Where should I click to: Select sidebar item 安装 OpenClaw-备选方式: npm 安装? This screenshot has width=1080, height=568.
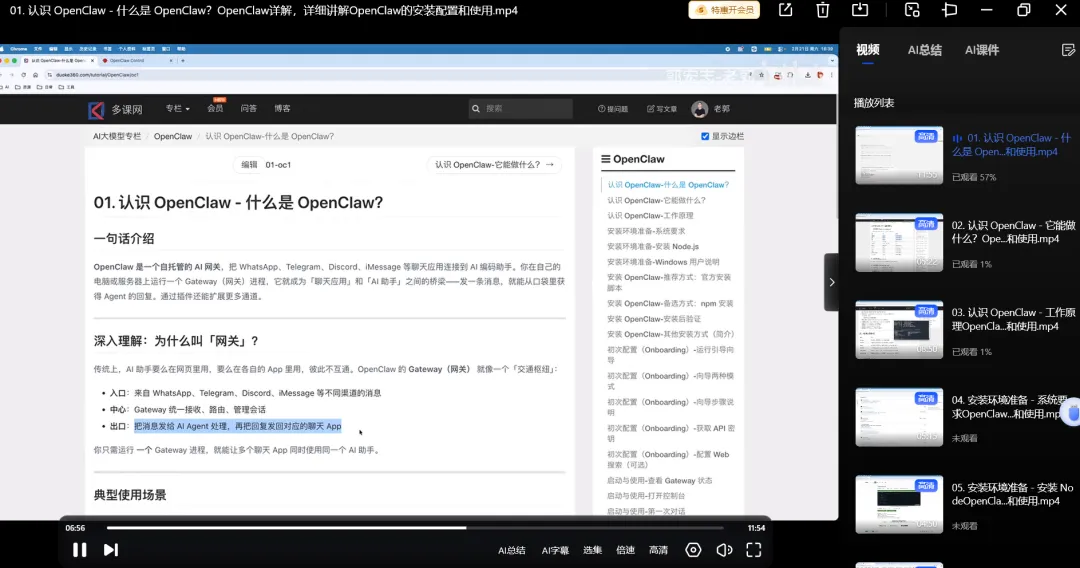point(669,304)
